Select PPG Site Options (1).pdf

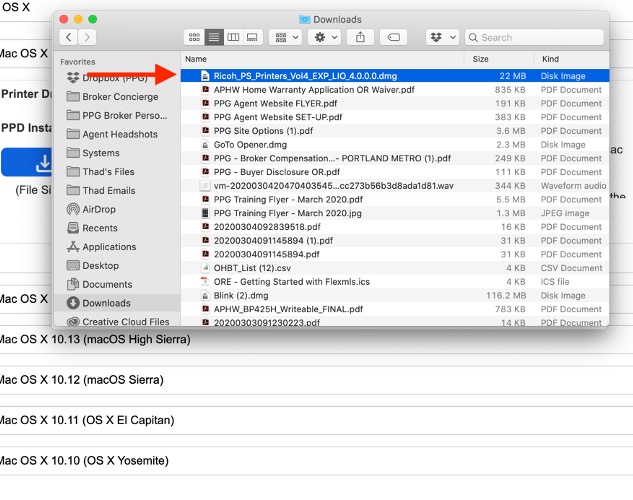[395, 131]
